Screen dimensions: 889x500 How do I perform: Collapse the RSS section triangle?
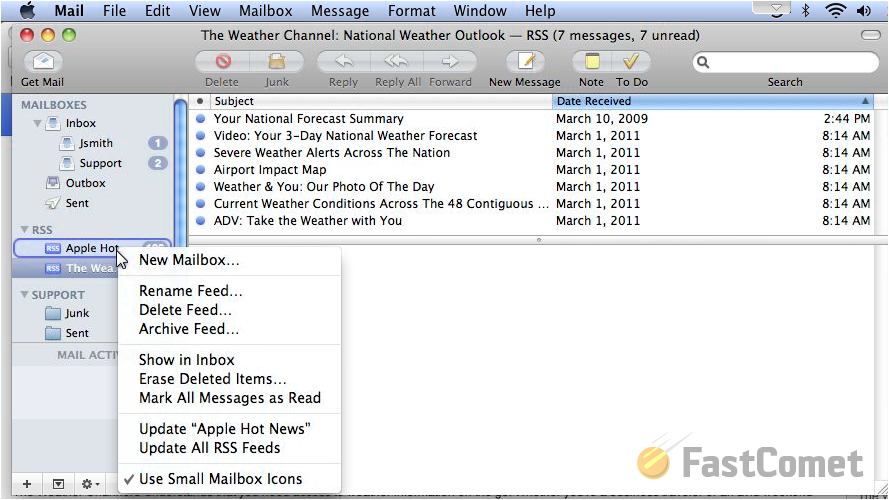(24, 230)
